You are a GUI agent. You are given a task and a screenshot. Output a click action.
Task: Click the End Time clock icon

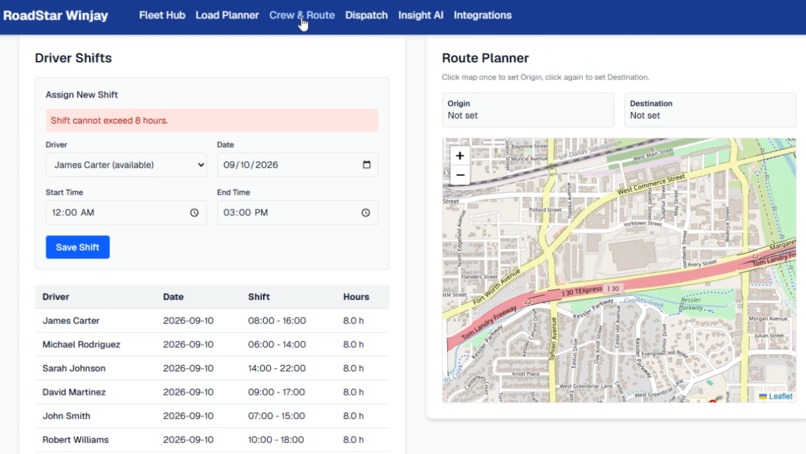click(365, 212)
